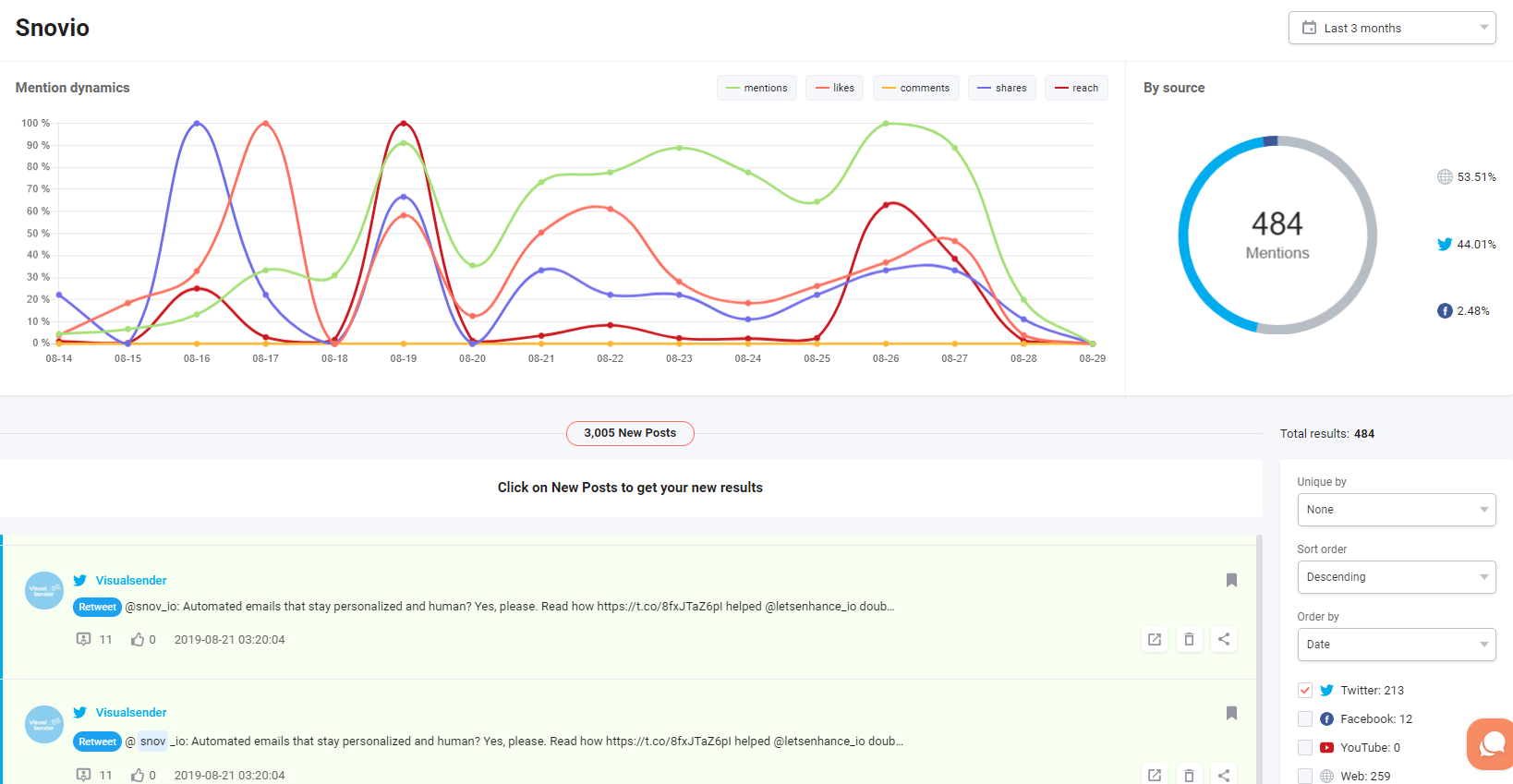Click the Web 53.51% source legend item

point(1467,177)
